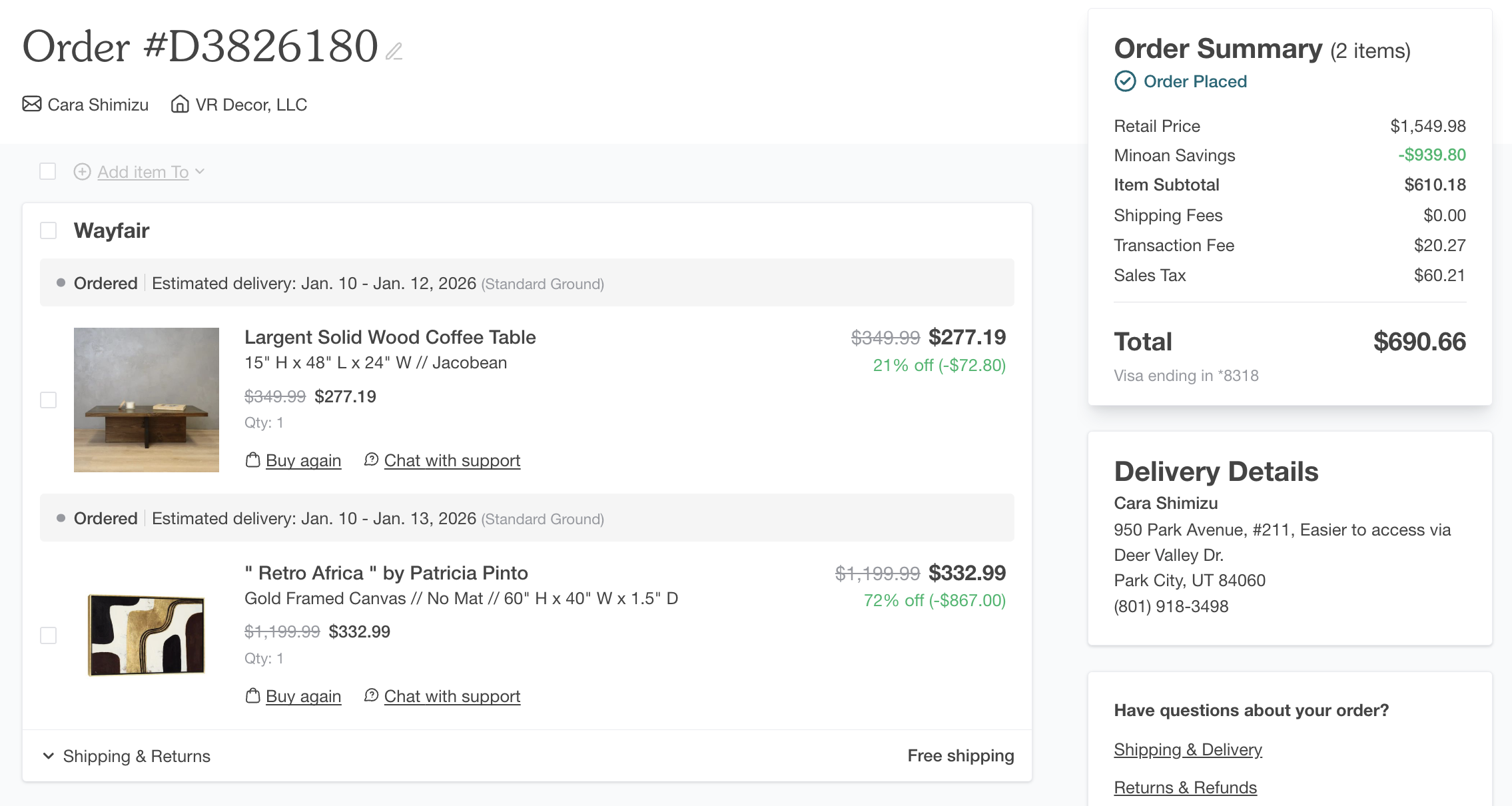This screenshot has width=1512, height=806.
Task: Tick the Wayfair vendor checkbox
Action: tap(48, 230)
